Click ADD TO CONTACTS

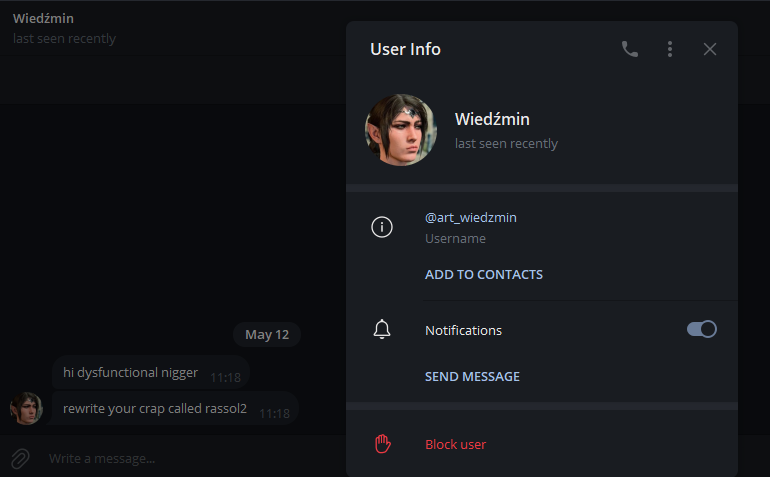(x=484, y=274)
